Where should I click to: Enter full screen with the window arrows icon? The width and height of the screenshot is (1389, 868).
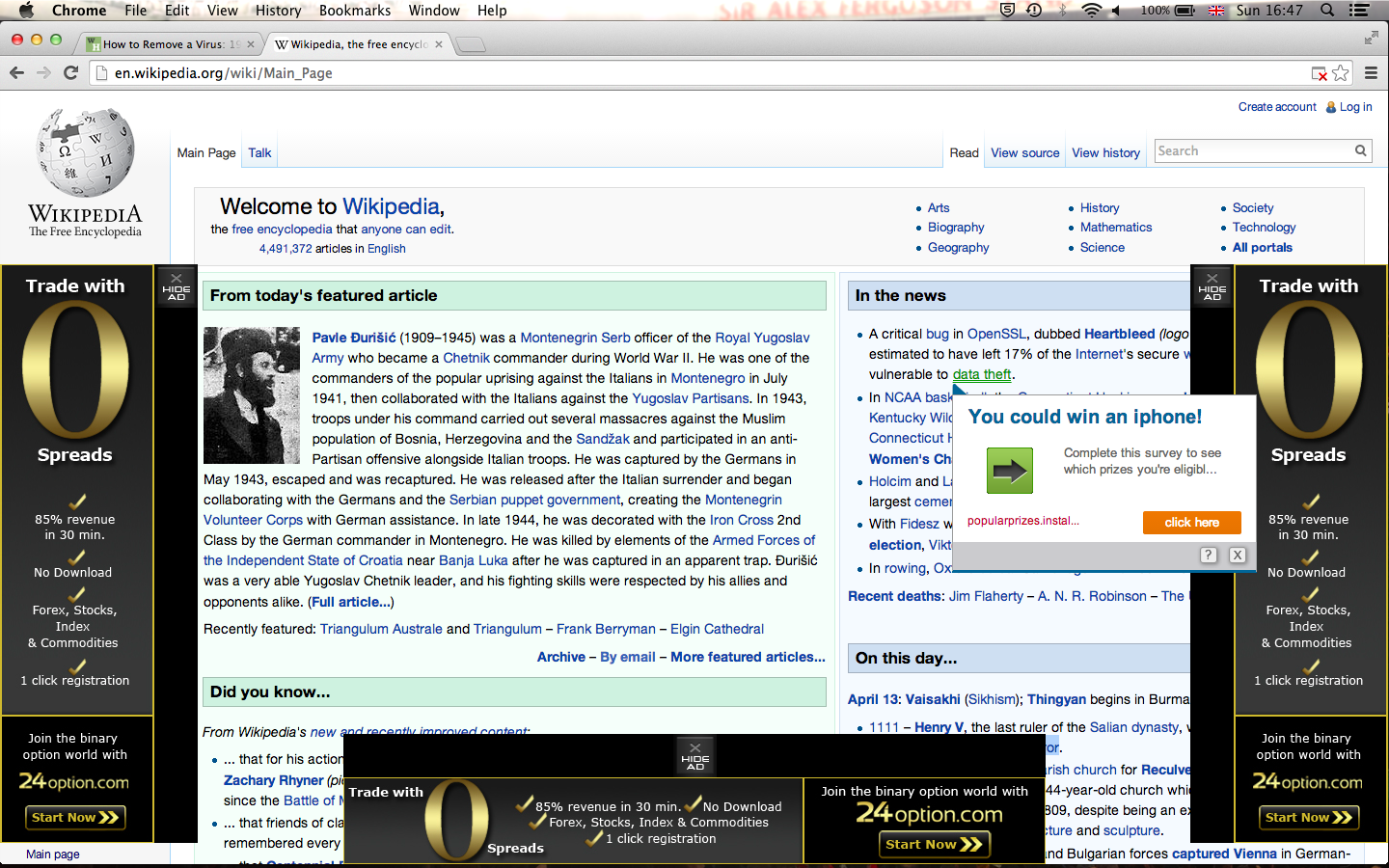point(1372,39)
